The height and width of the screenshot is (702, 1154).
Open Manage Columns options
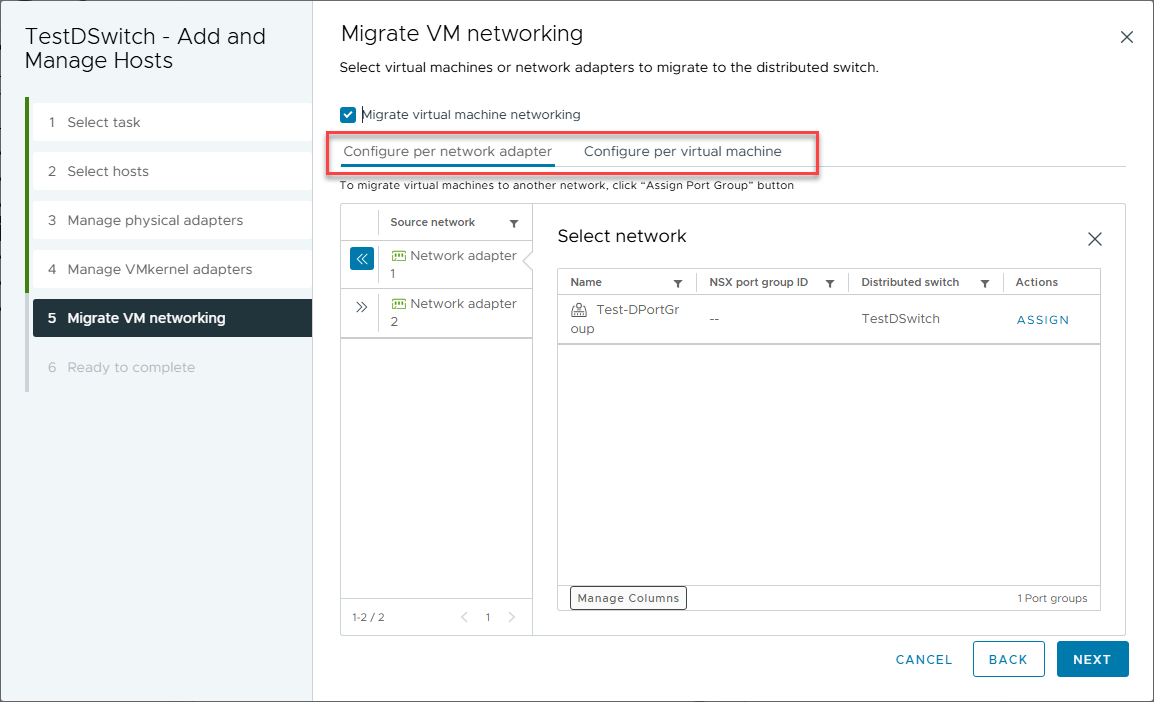click(628, 598)
